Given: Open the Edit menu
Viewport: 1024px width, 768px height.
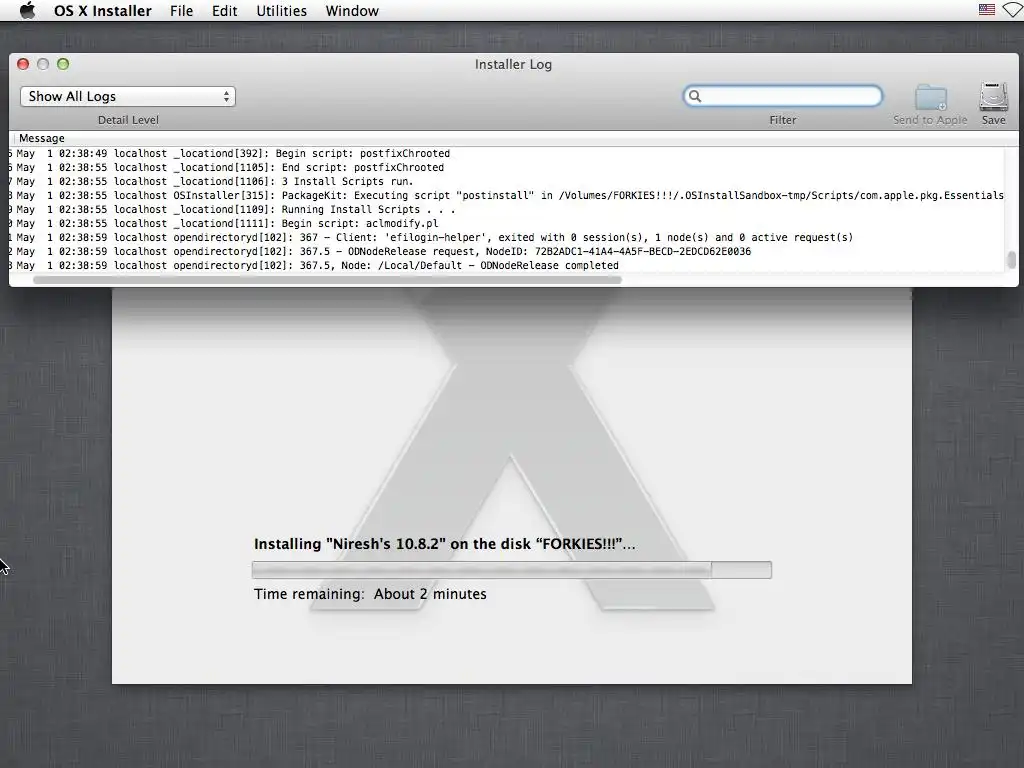Looking at the screenshot, I should pyautogui.click(x=225, y=11).
